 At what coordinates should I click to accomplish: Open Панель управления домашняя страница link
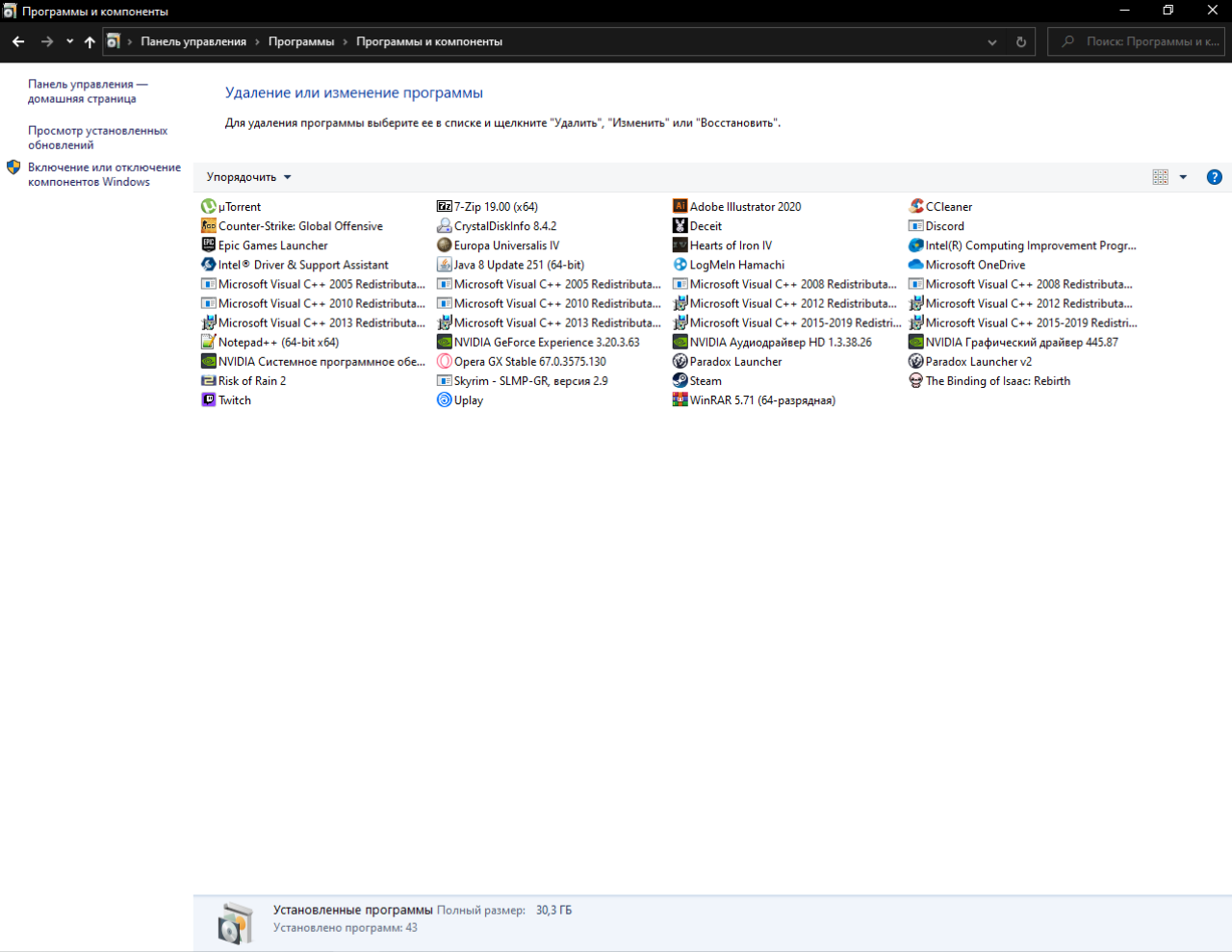pyautogui.click(x=88, y=91)
